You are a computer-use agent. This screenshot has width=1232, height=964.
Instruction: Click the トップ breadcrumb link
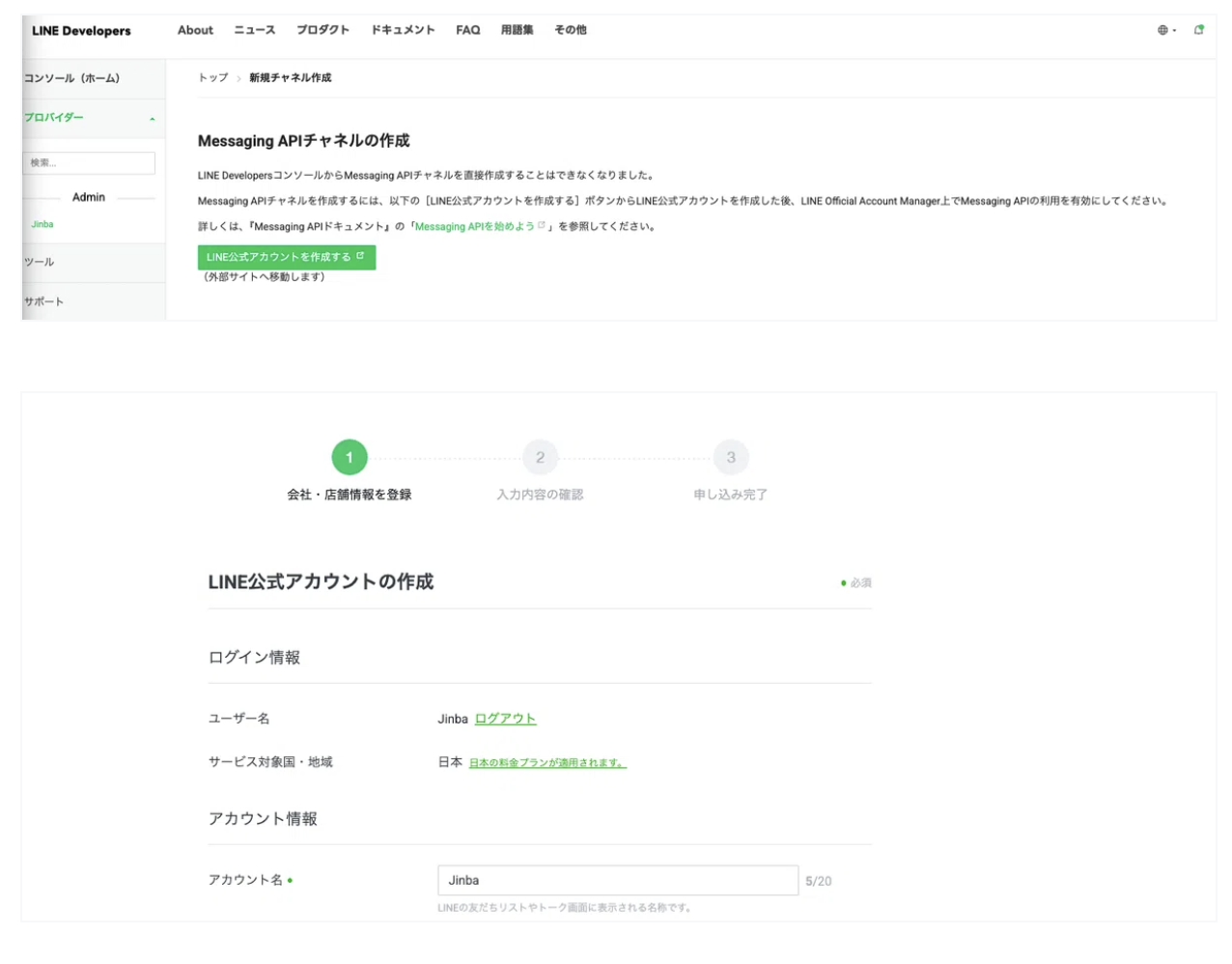coord(213,77)
